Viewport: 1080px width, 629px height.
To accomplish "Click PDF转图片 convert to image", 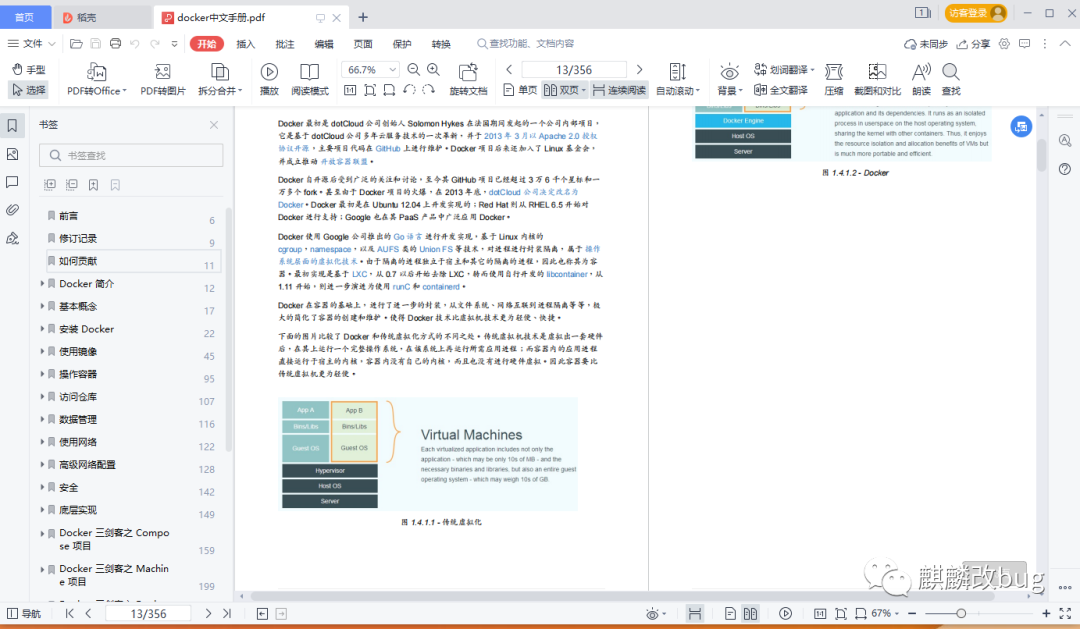I will pos(163,79).
